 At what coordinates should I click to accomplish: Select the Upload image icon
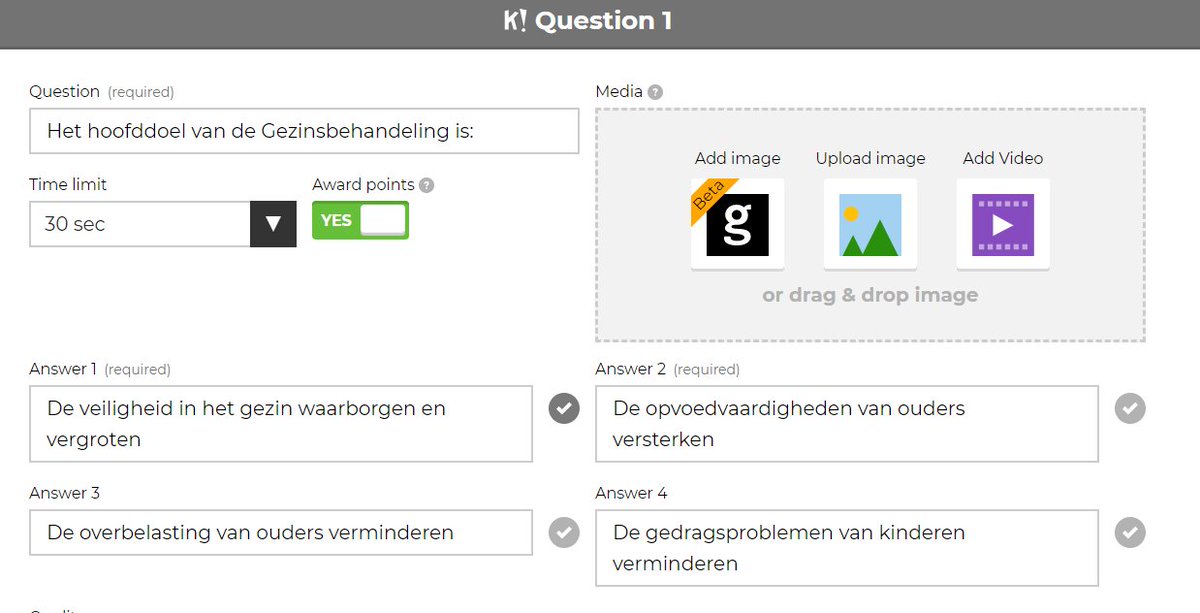point(869,223)
